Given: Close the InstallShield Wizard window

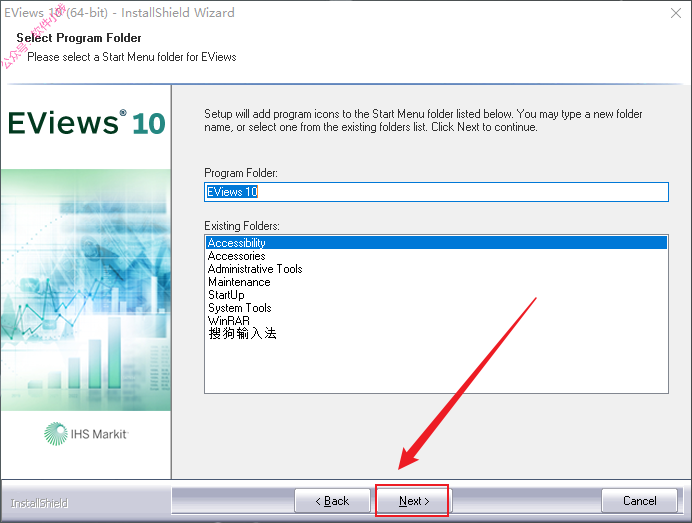Looking at the screenshot, I should tap(676, 13).
